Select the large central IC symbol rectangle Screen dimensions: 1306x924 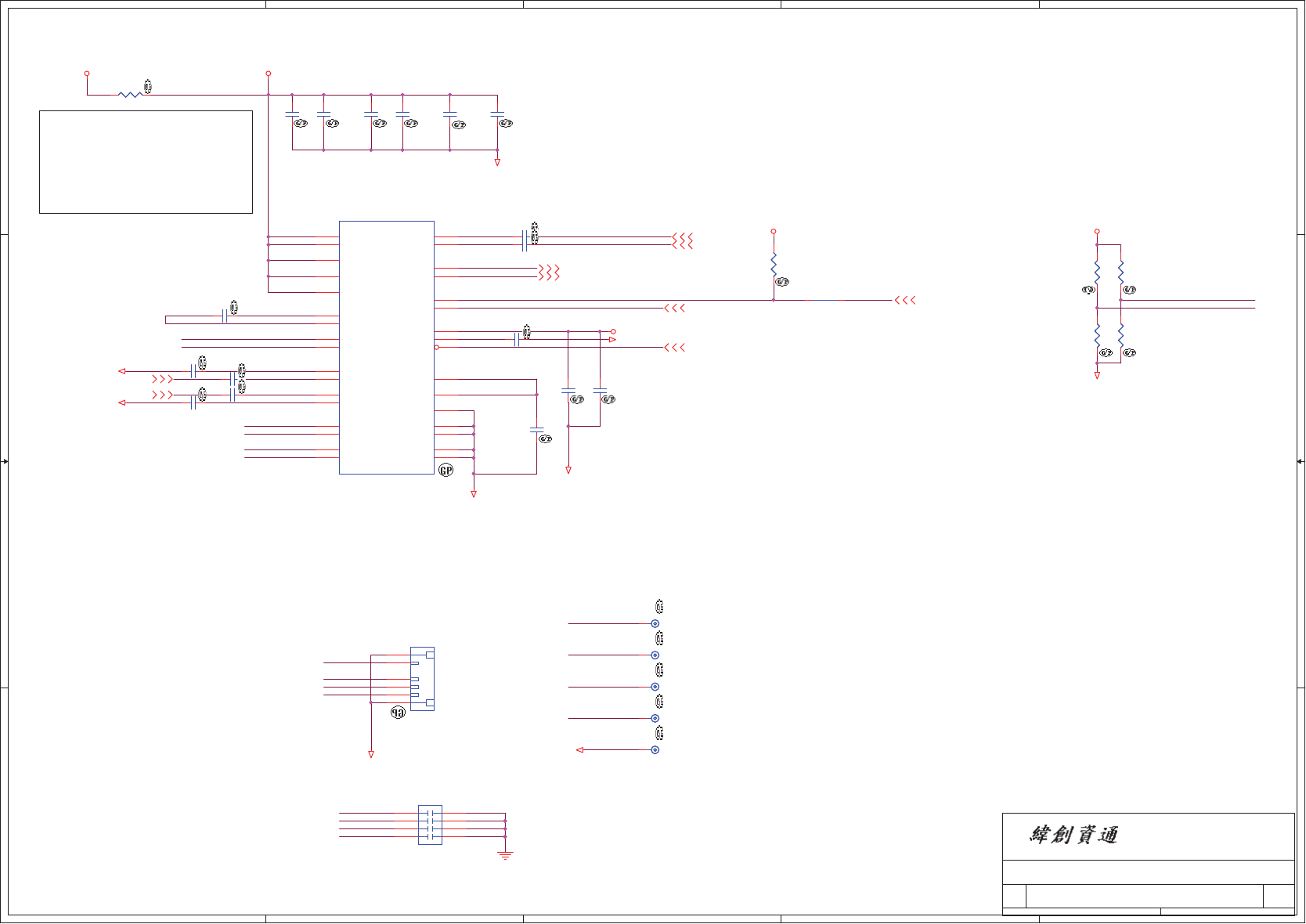387,348
